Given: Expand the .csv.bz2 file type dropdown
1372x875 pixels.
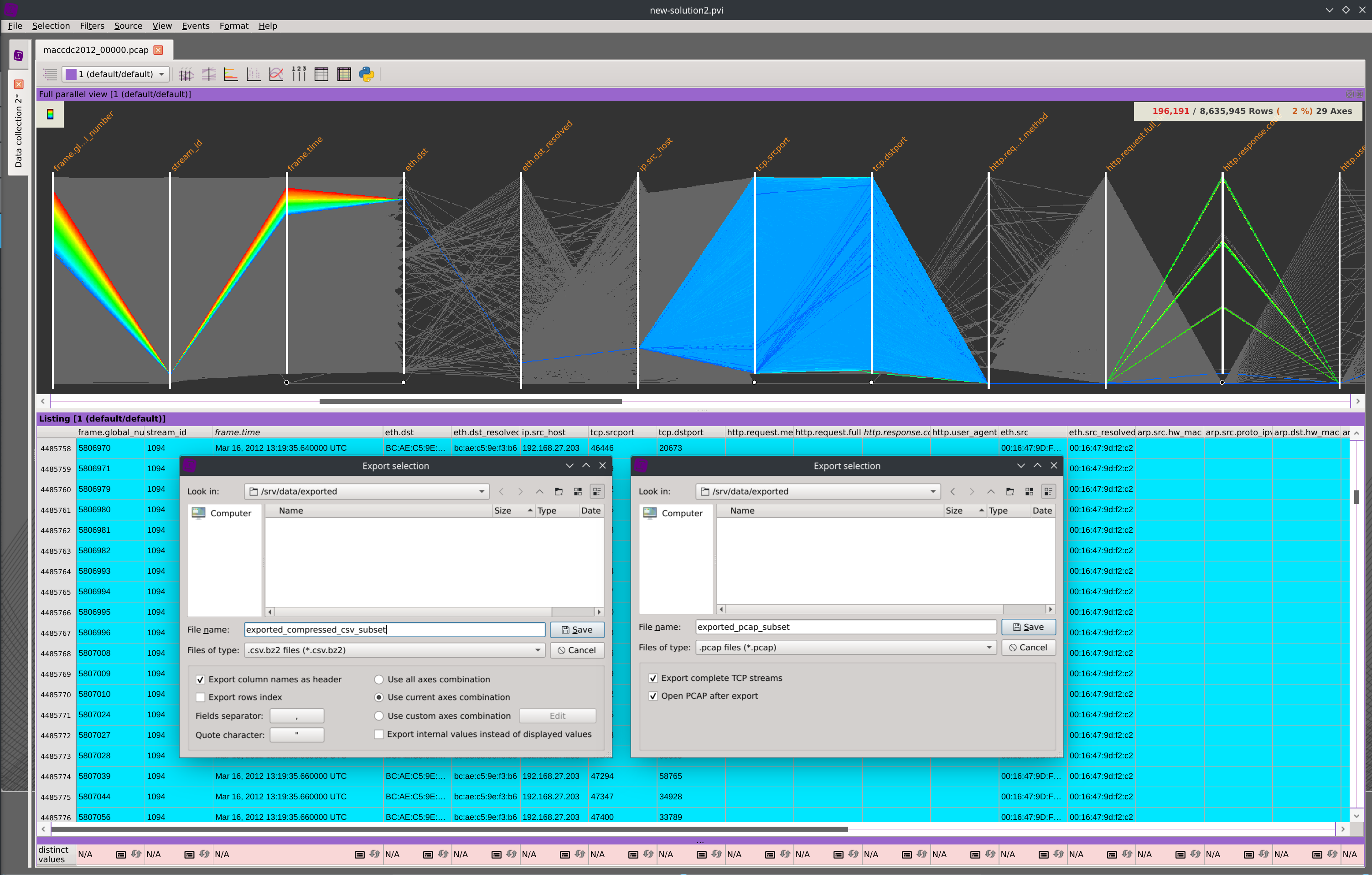Looking at the screenshot, I should pyautogui.click(x=537, y=650).
